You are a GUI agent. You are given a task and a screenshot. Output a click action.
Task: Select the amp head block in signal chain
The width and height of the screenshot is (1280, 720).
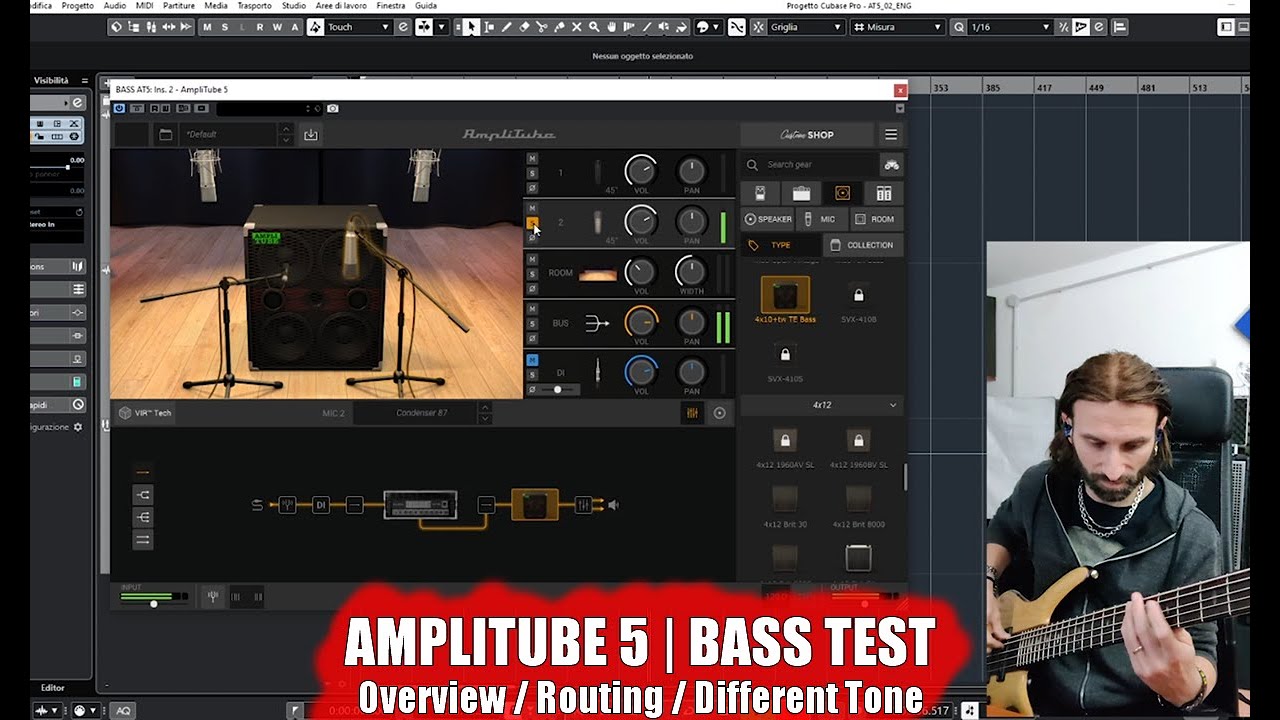(420, 505)
